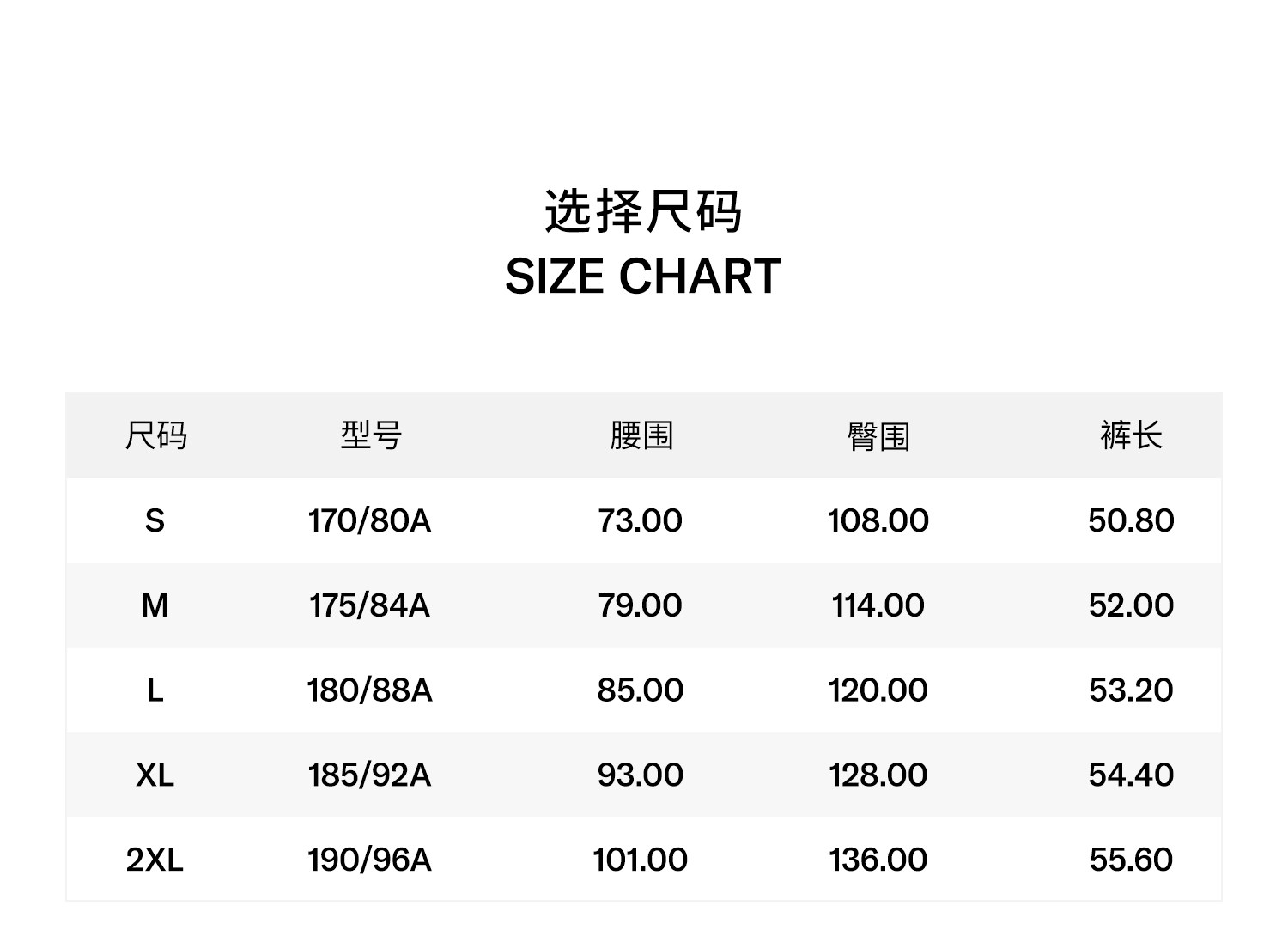Select the 2XL size row label
The height and width of the screenshot is (936, 1288).
[155, 860]
